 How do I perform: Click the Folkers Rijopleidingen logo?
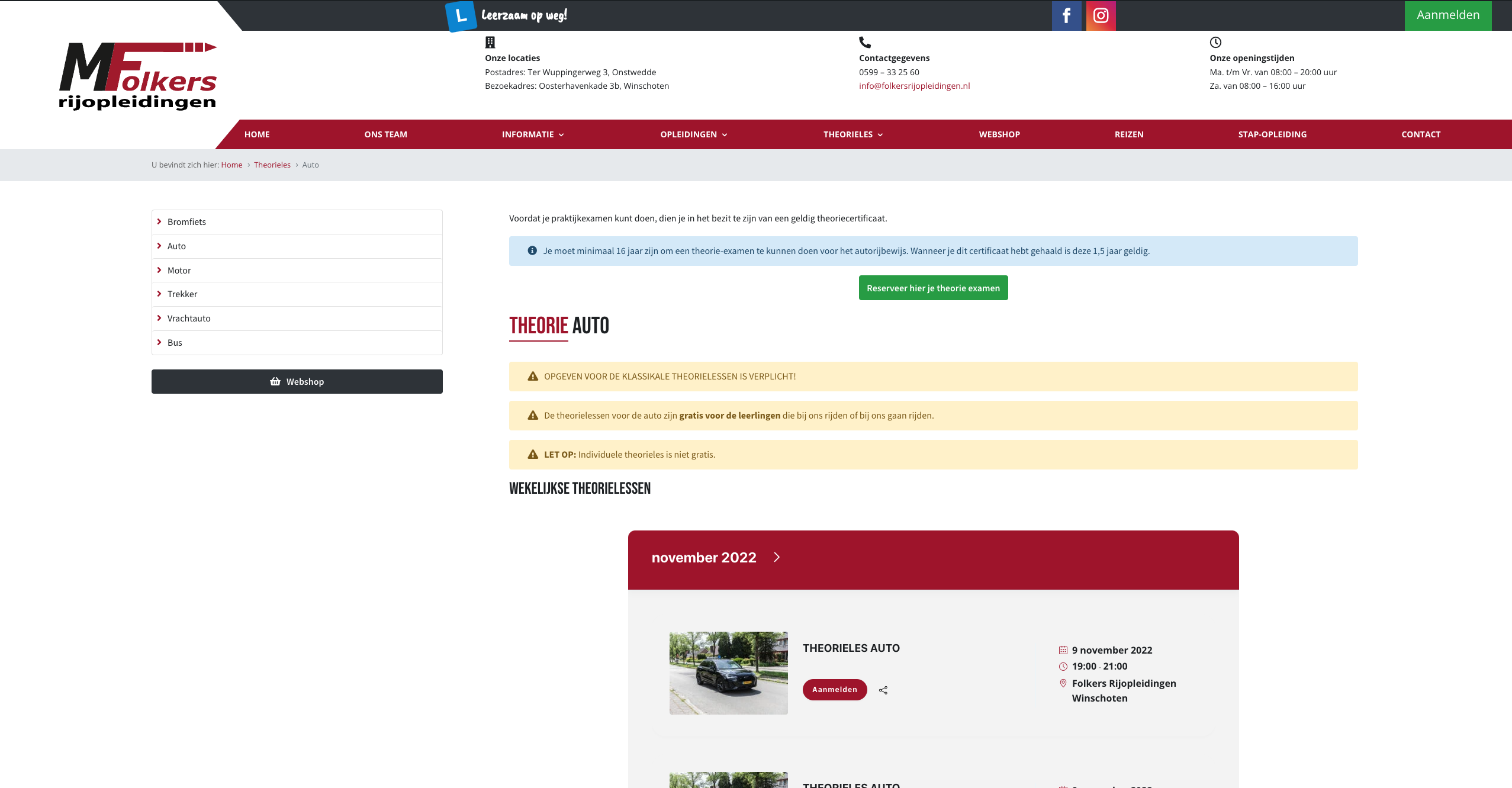138,76
